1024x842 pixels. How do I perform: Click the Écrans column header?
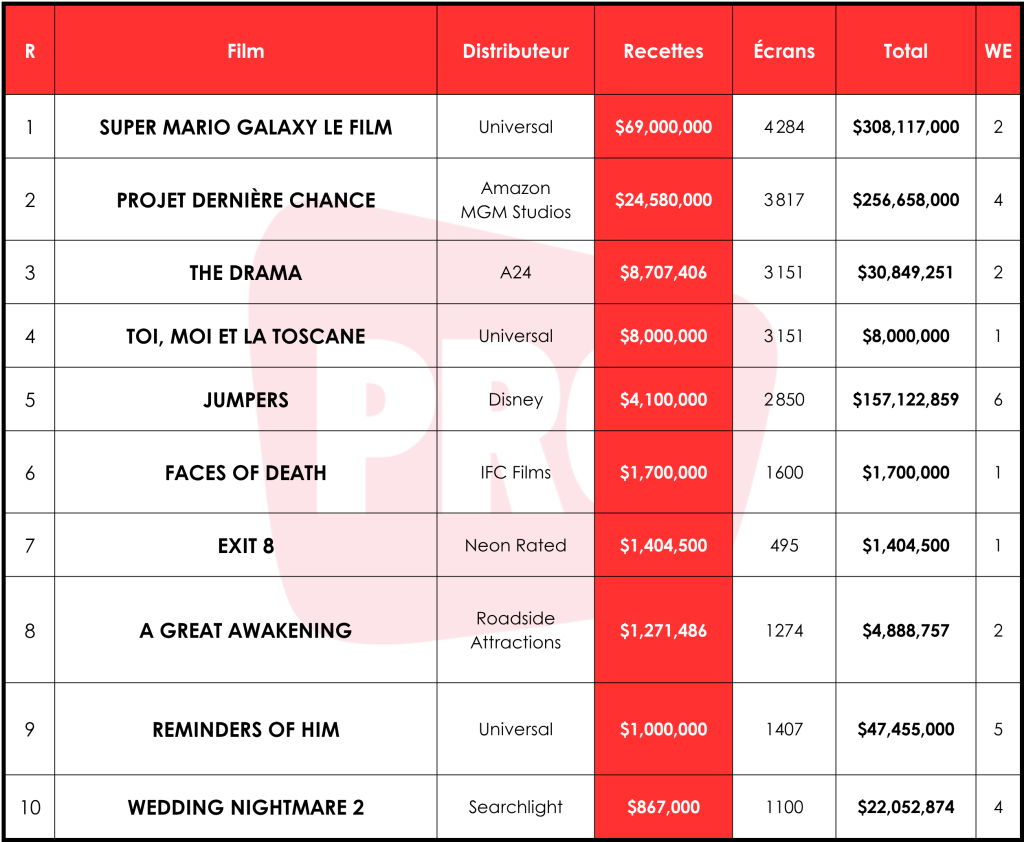784,51
